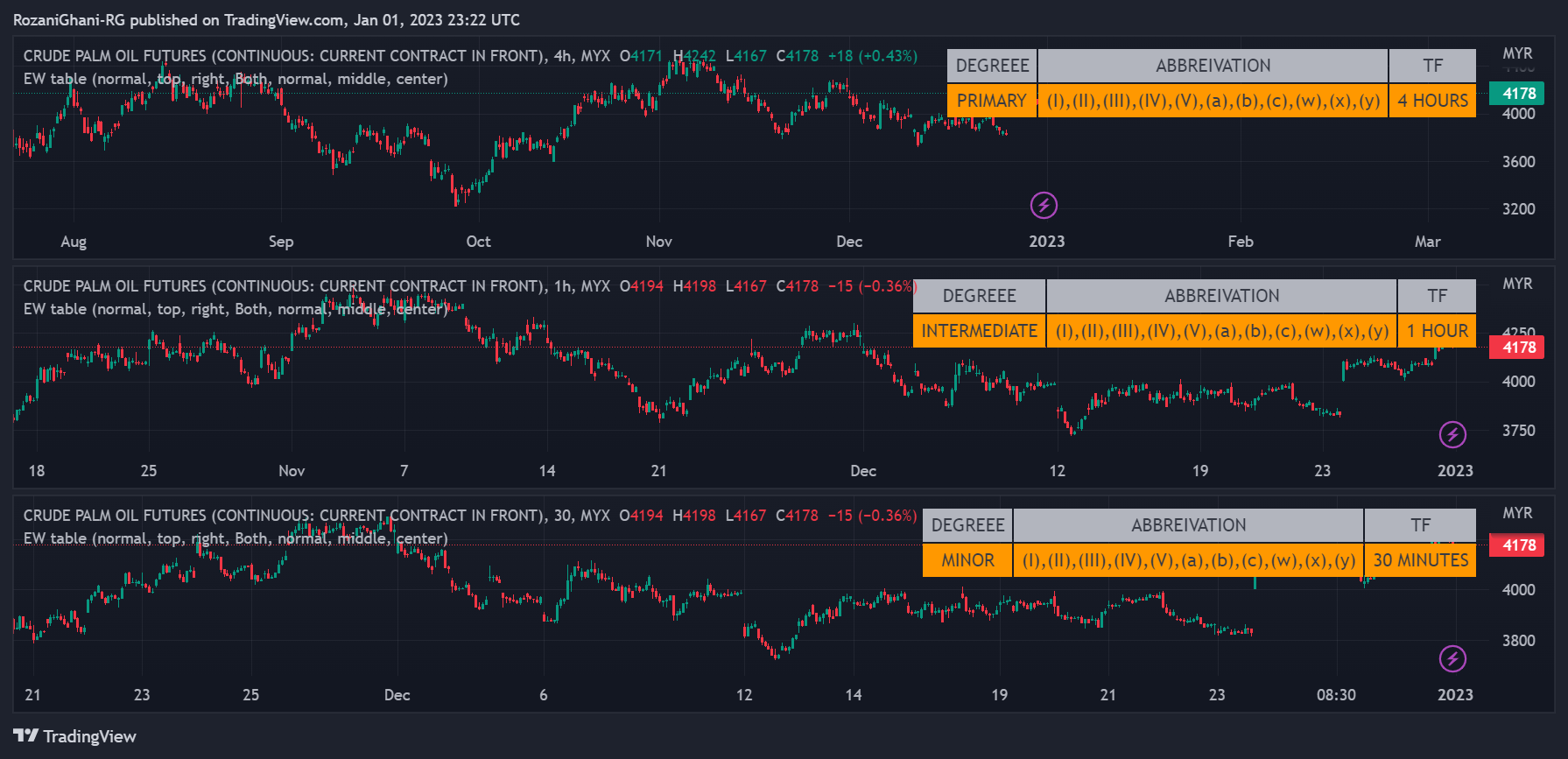Viewport: 1568px width, 759px height.
Task: Click the 30 MINUTES timeframe cell
Action: pos(1420,560)
